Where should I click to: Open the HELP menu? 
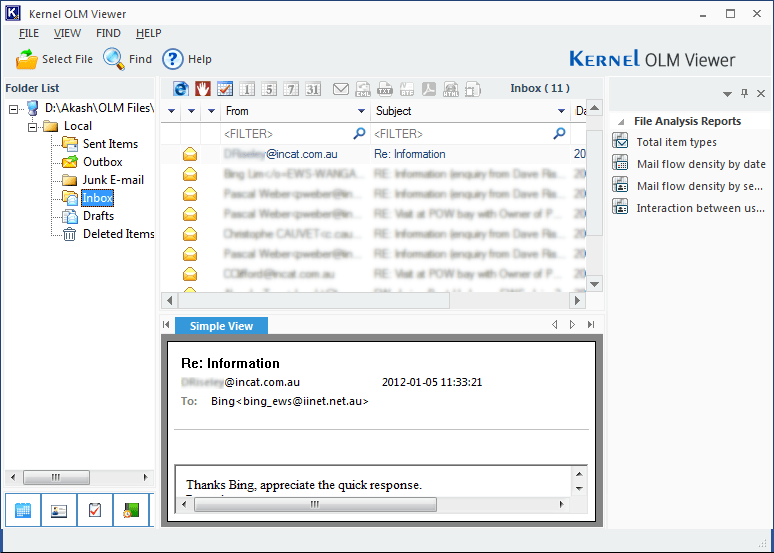pos(148,33)
